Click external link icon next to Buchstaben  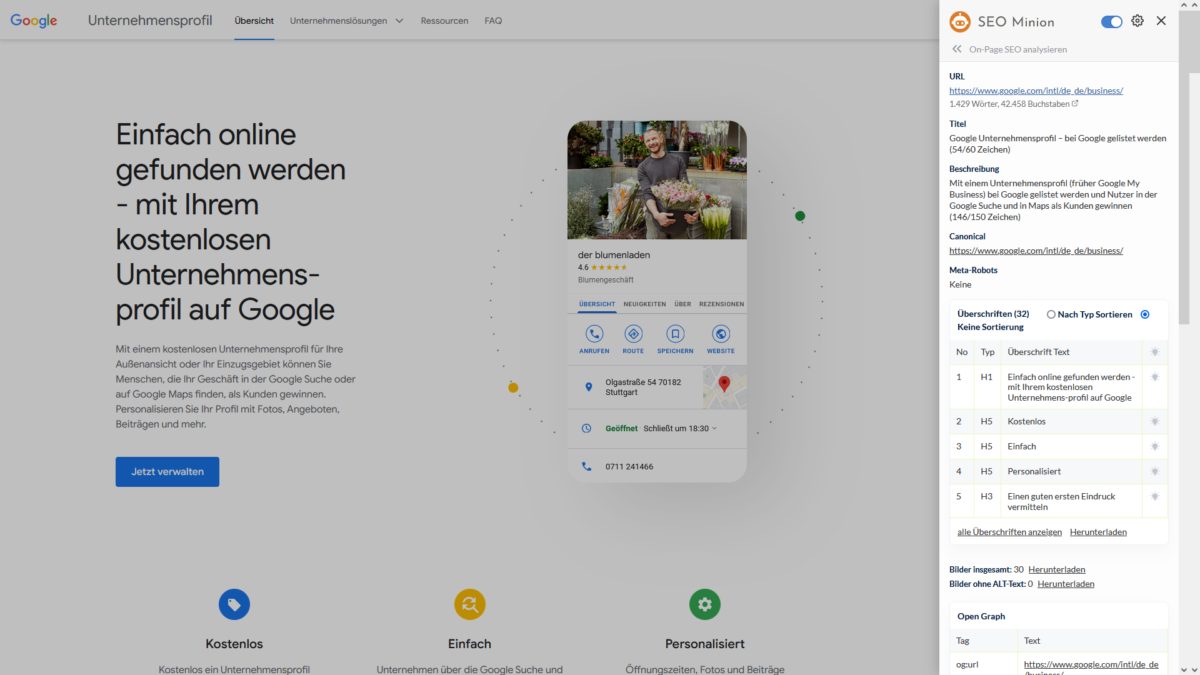1075,103
